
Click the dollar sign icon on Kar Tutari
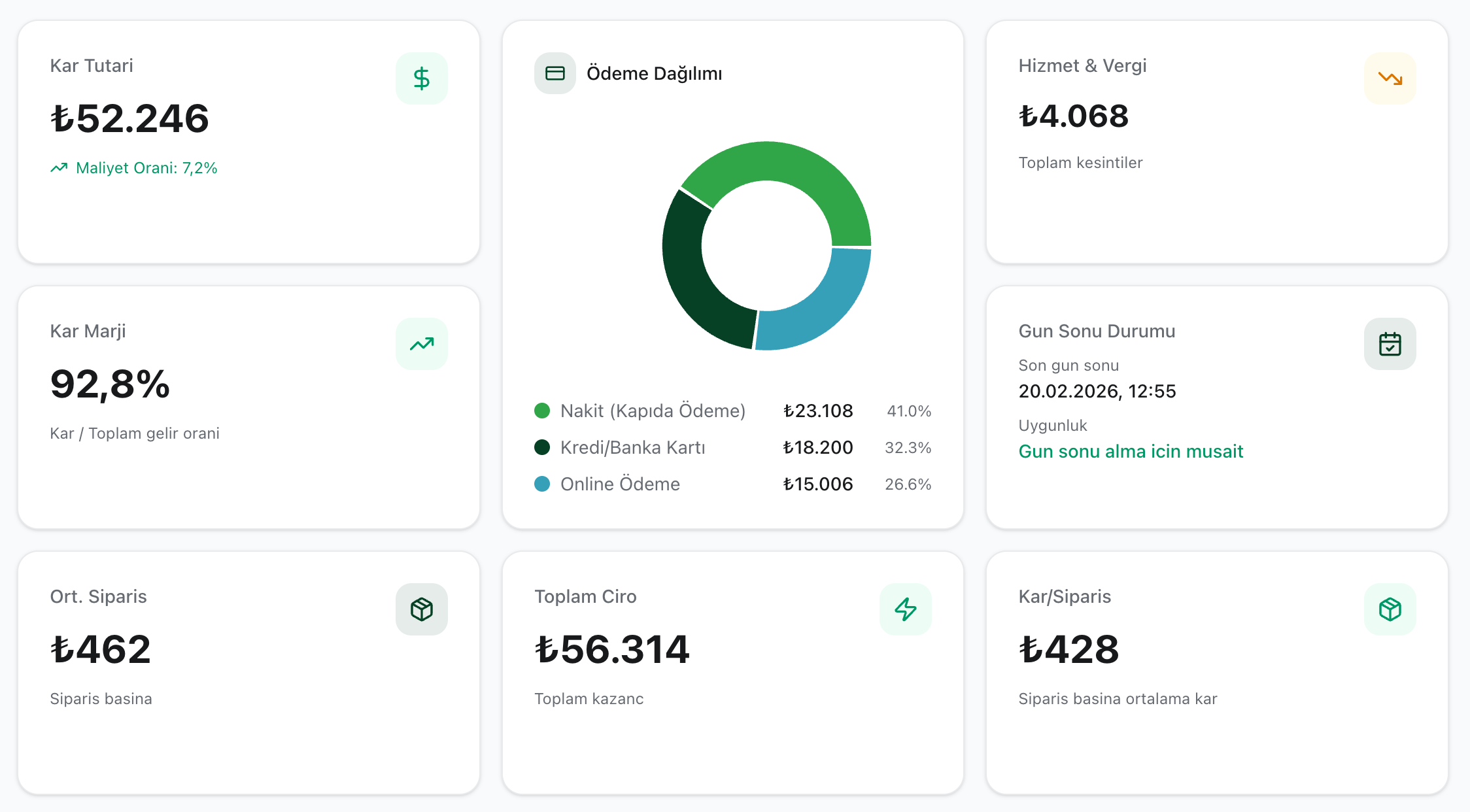point(421,78)
